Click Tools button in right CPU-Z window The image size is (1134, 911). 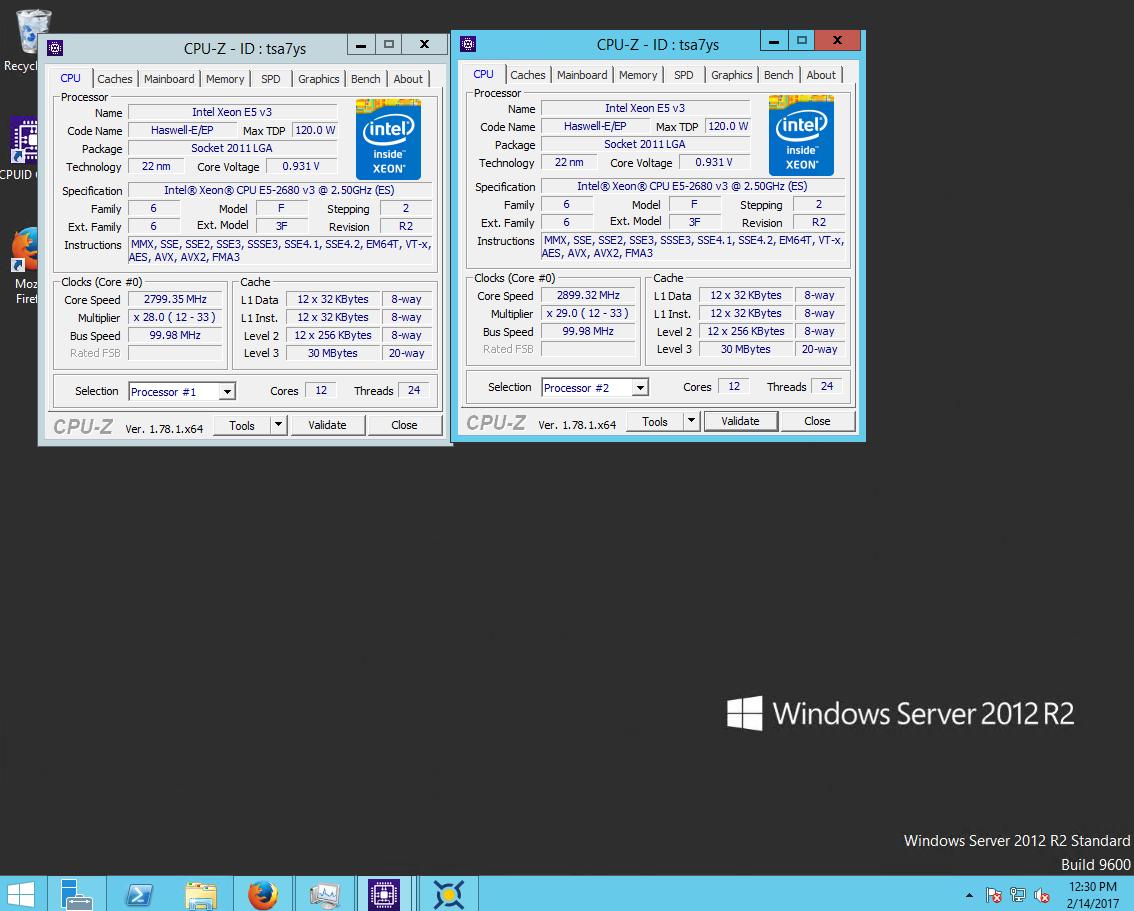pos(655,421)
